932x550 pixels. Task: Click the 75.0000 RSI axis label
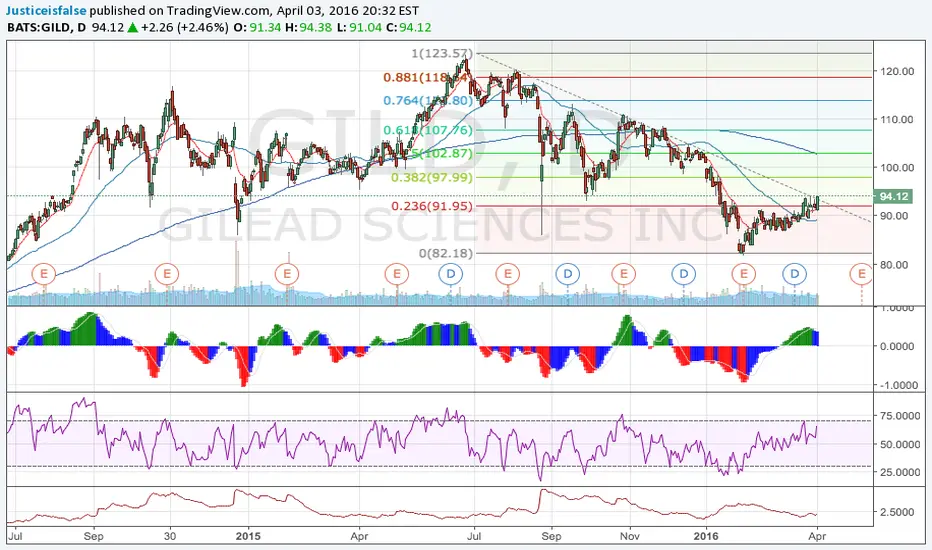pyautogui.click(x=900, y=416)
